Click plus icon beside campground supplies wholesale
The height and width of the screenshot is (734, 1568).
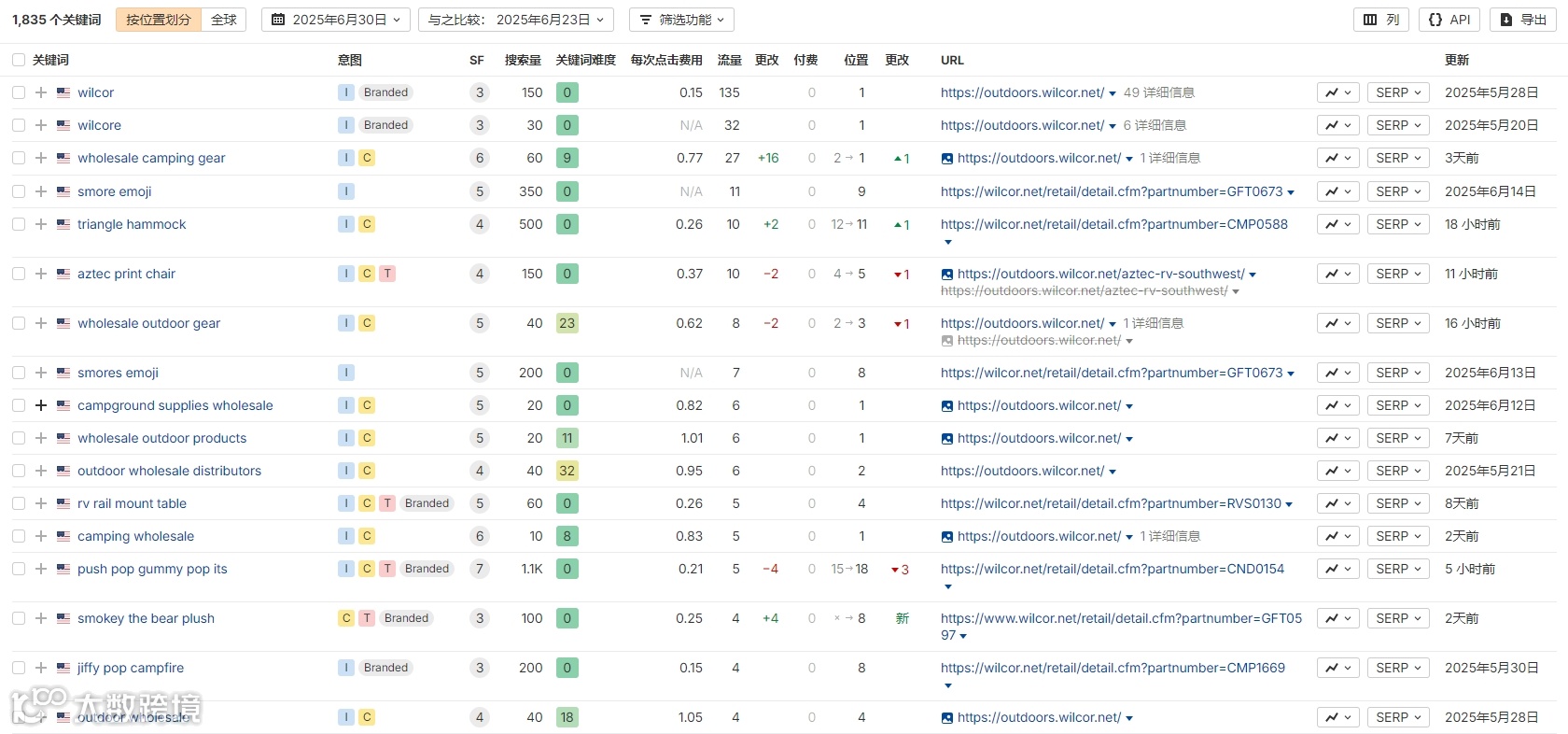pos(41,405)
